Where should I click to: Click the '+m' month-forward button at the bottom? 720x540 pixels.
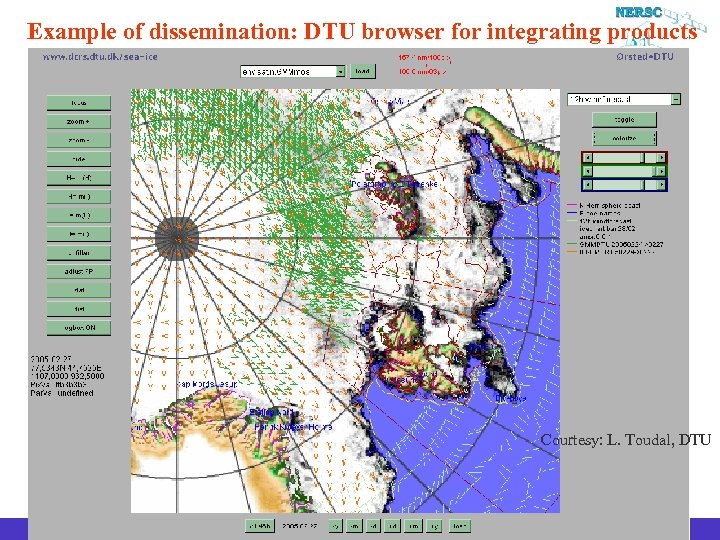[414, 526]
